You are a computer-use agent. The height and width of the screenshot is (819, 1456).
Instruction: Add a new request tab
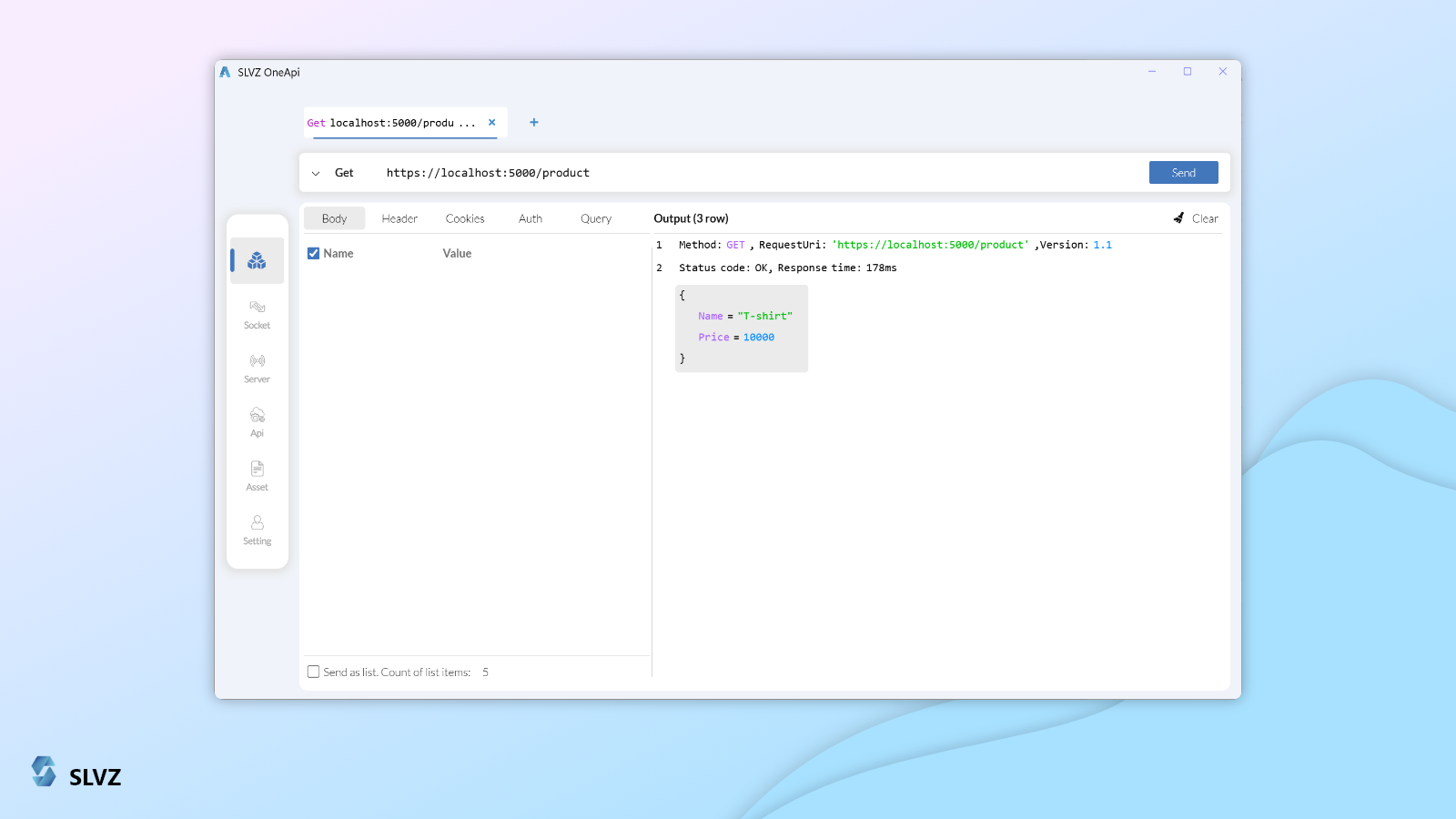(534, 123)
